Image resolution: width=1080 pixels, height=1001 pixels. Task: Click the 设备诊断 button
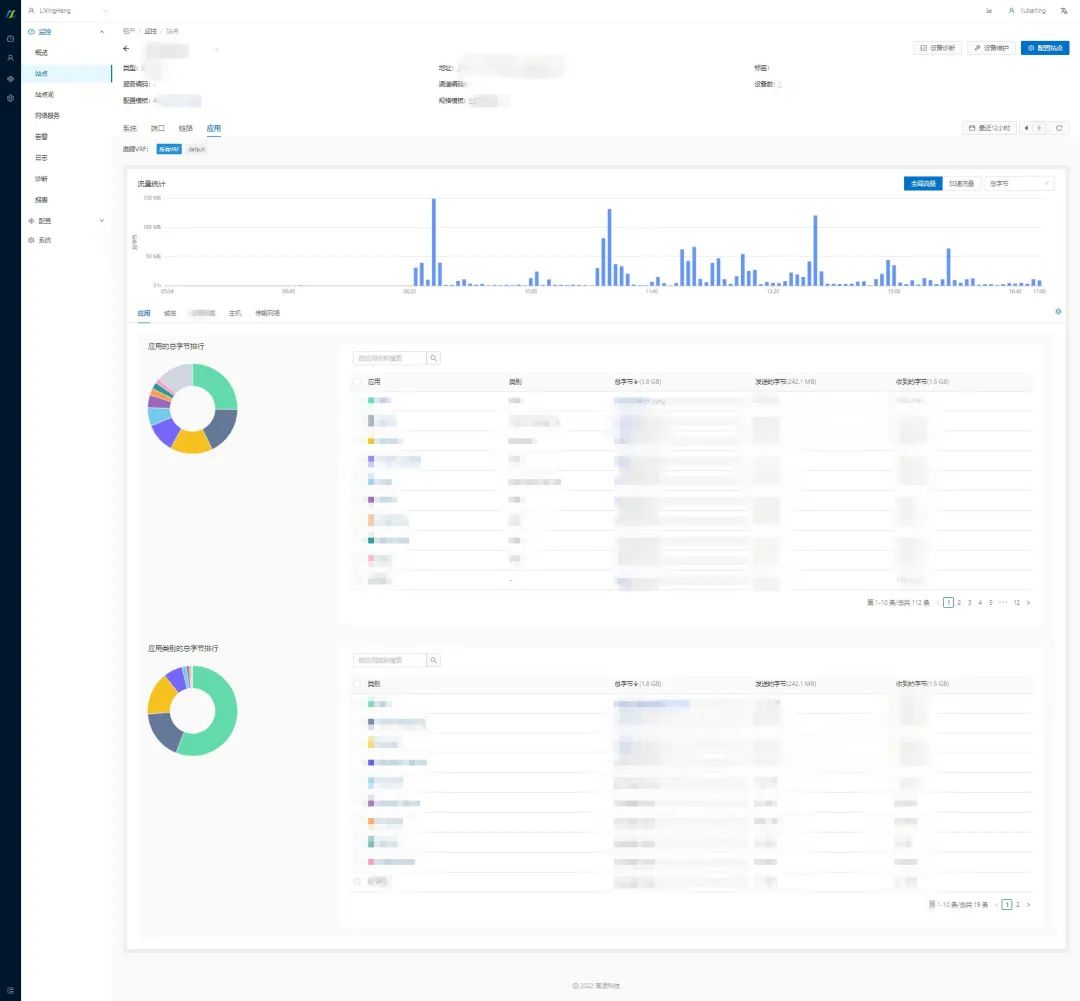[938, 48]
